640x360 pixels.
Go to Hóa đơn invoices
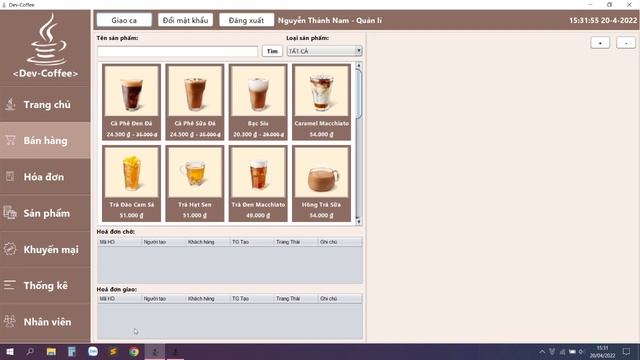tap(45, 177)
